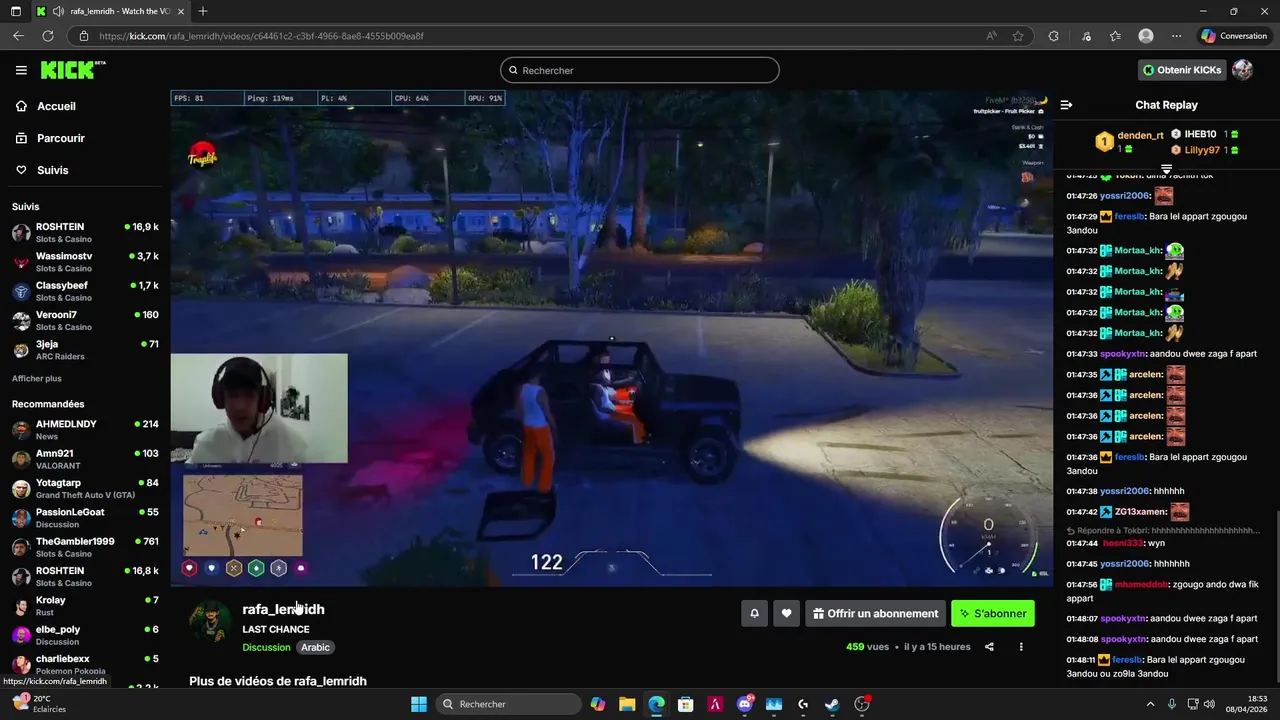Open charliebexx Pokemon channel
This screenshot has height=720, width=1280.
[85, 664]
